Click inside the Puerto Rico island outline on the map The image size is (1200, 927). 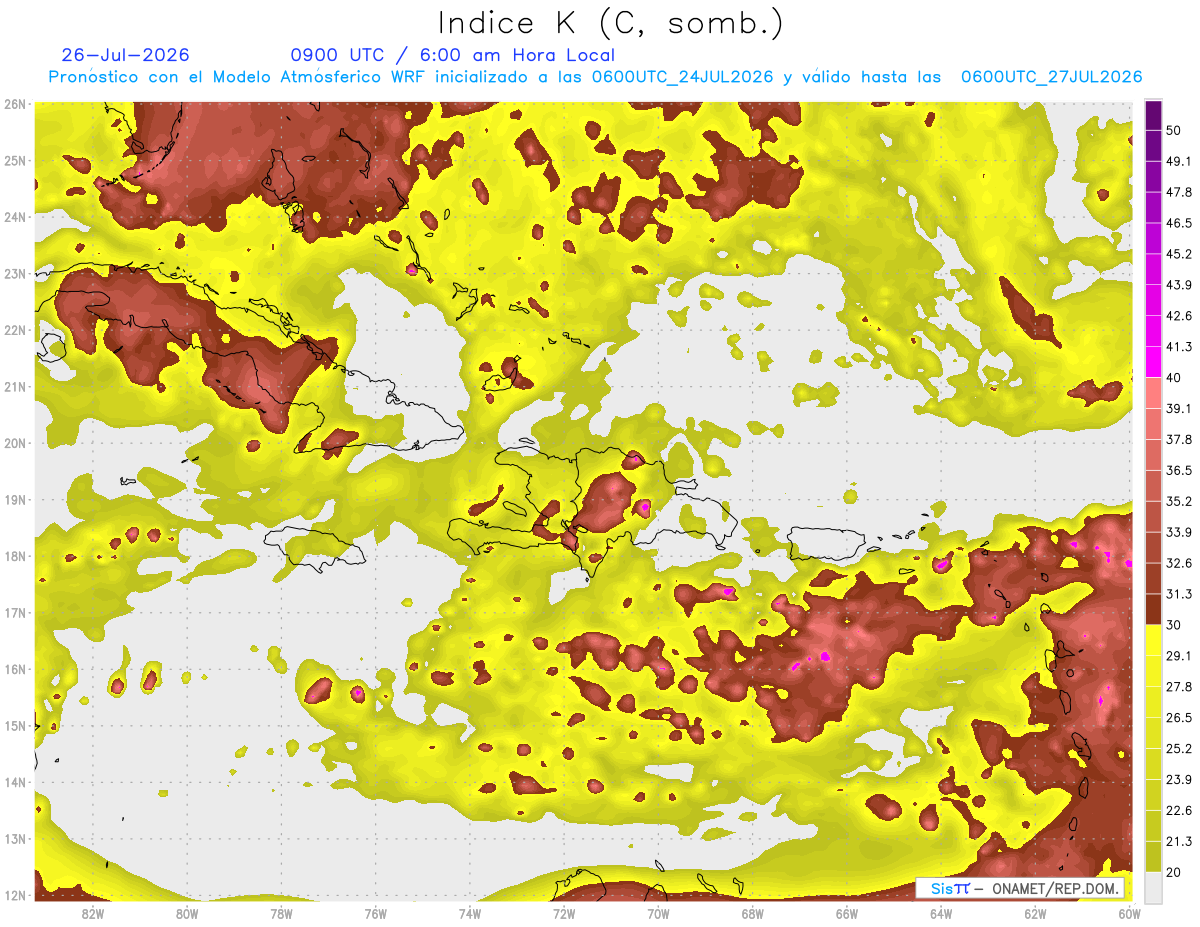tap(826, 543)
